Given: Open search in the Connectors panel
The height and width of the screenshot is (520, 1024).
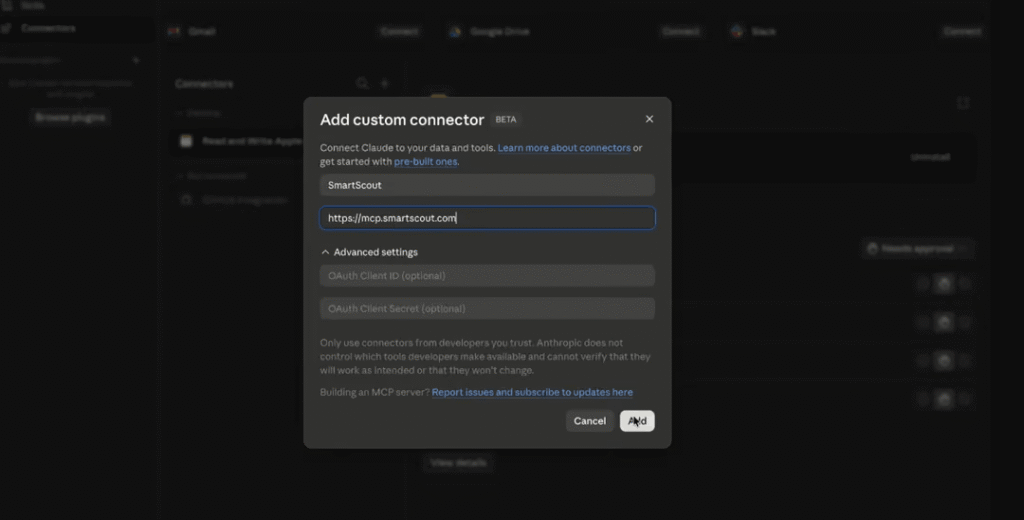Looking at the screenshot, I should pos(362,84).
